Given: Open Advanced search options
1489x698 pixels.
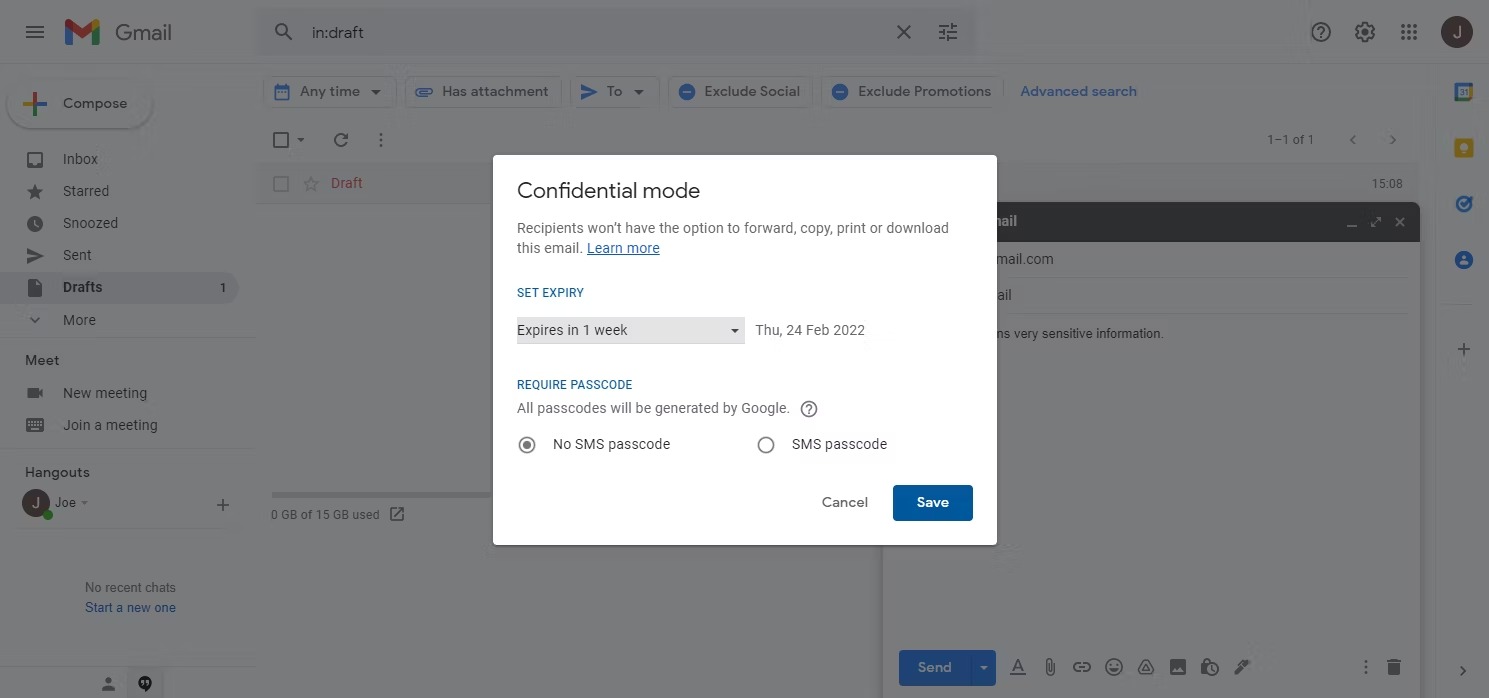Looking at the screenshot, I should (x=1078, y=91).
